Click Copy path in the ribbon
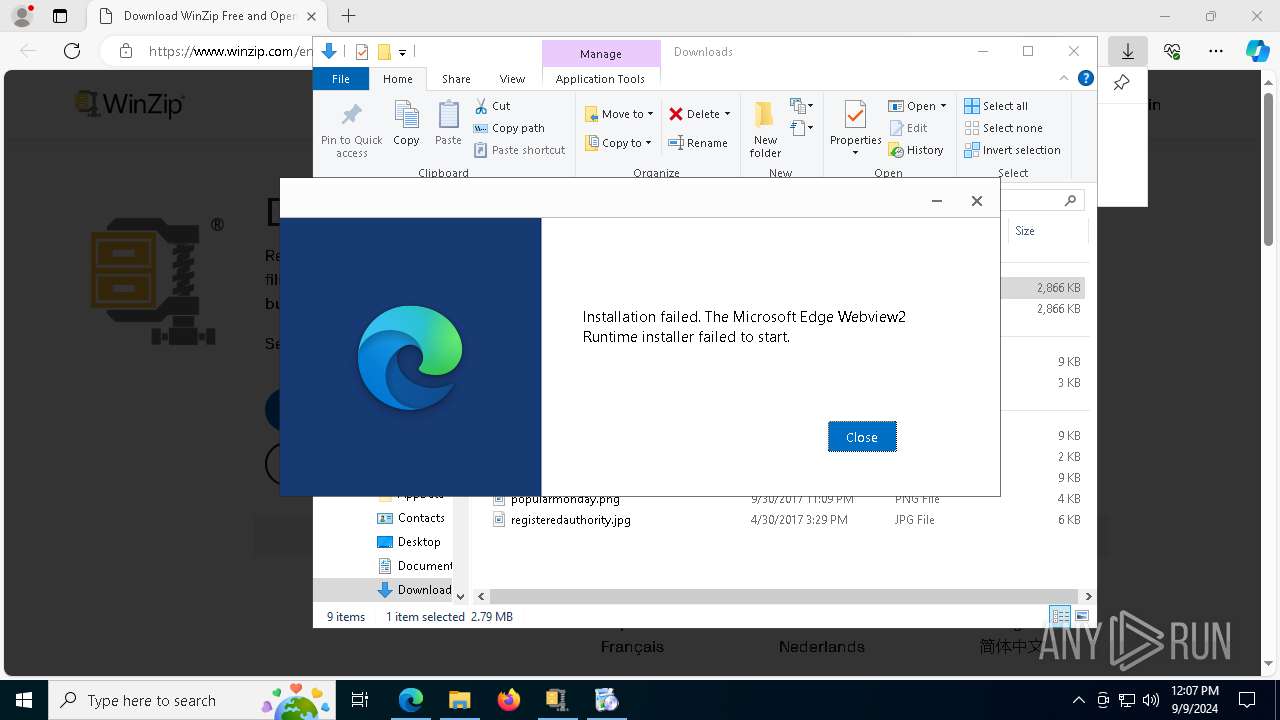 (509, 128)
